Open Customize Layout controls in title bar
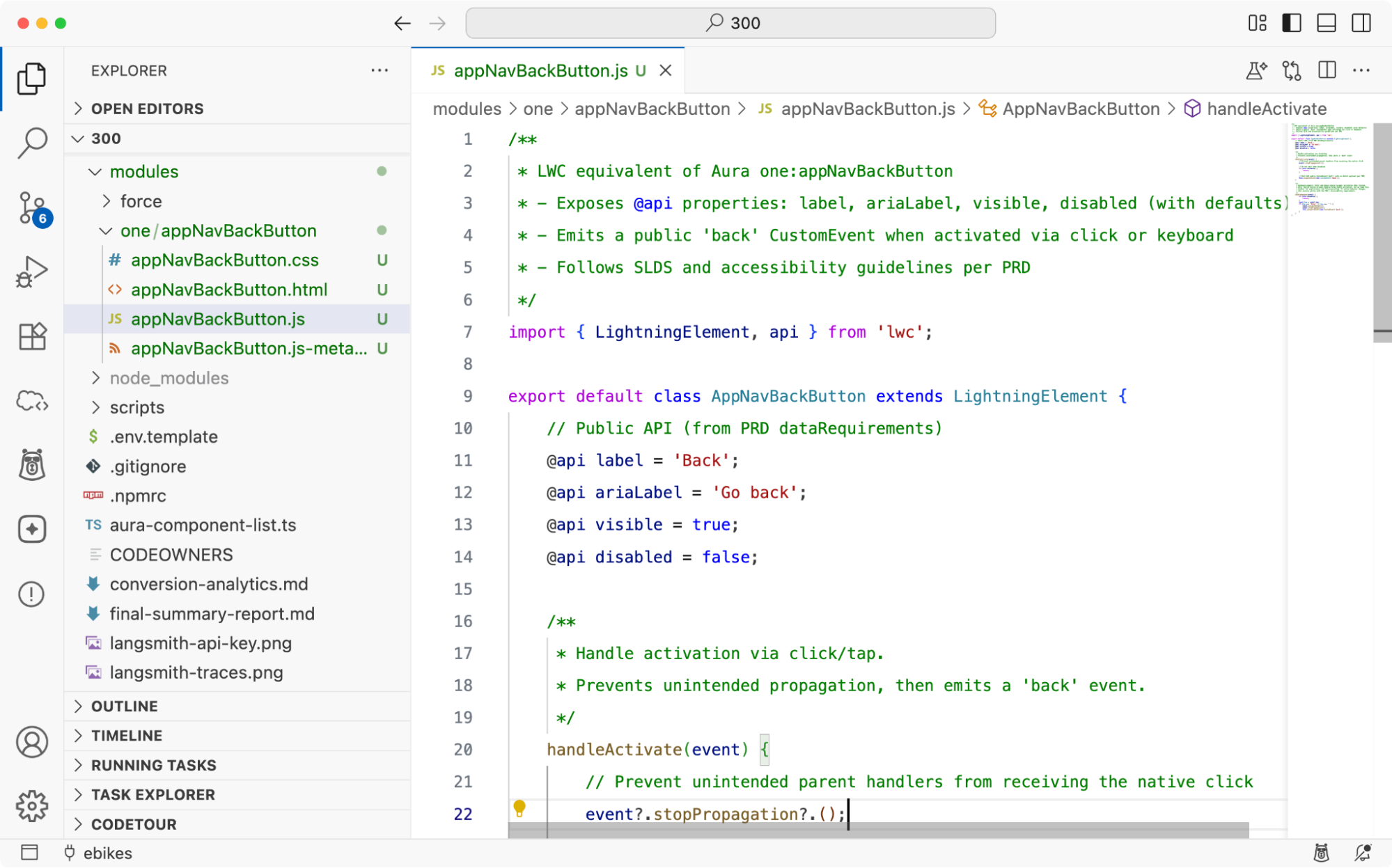 coord(1258,23)
